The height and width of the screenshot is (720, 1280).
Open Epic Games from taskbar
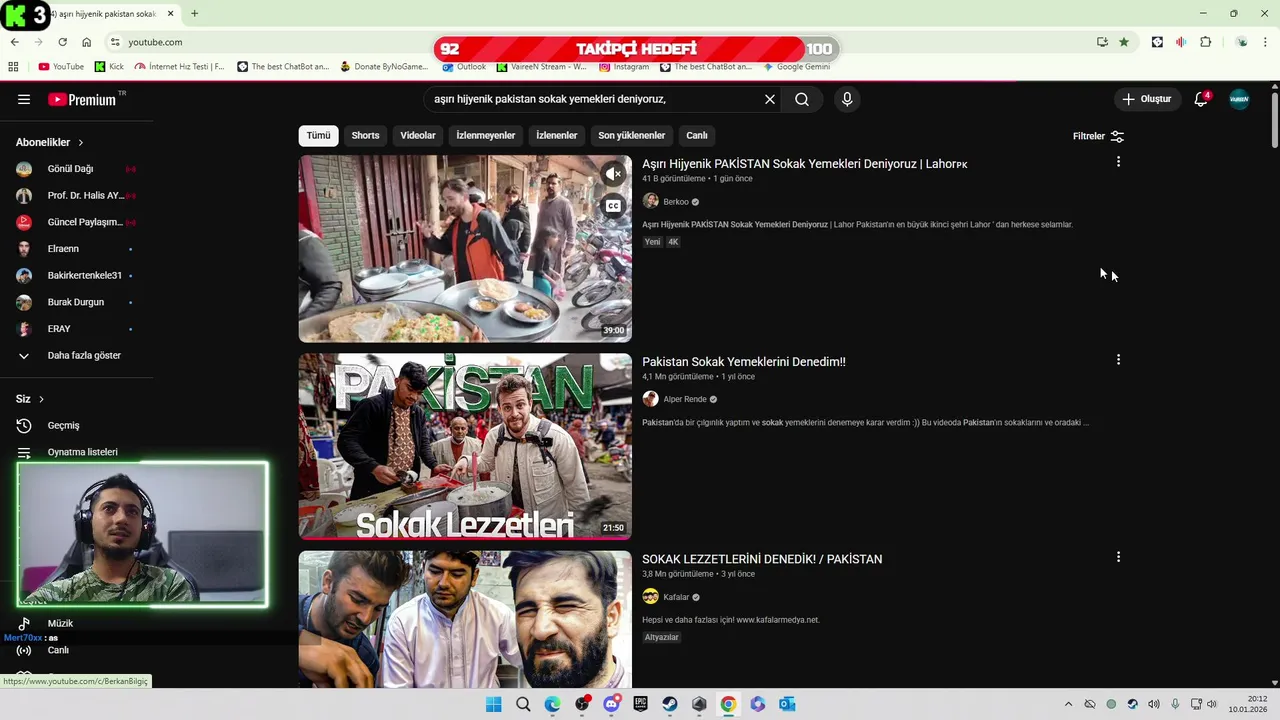tap(641, 704)
